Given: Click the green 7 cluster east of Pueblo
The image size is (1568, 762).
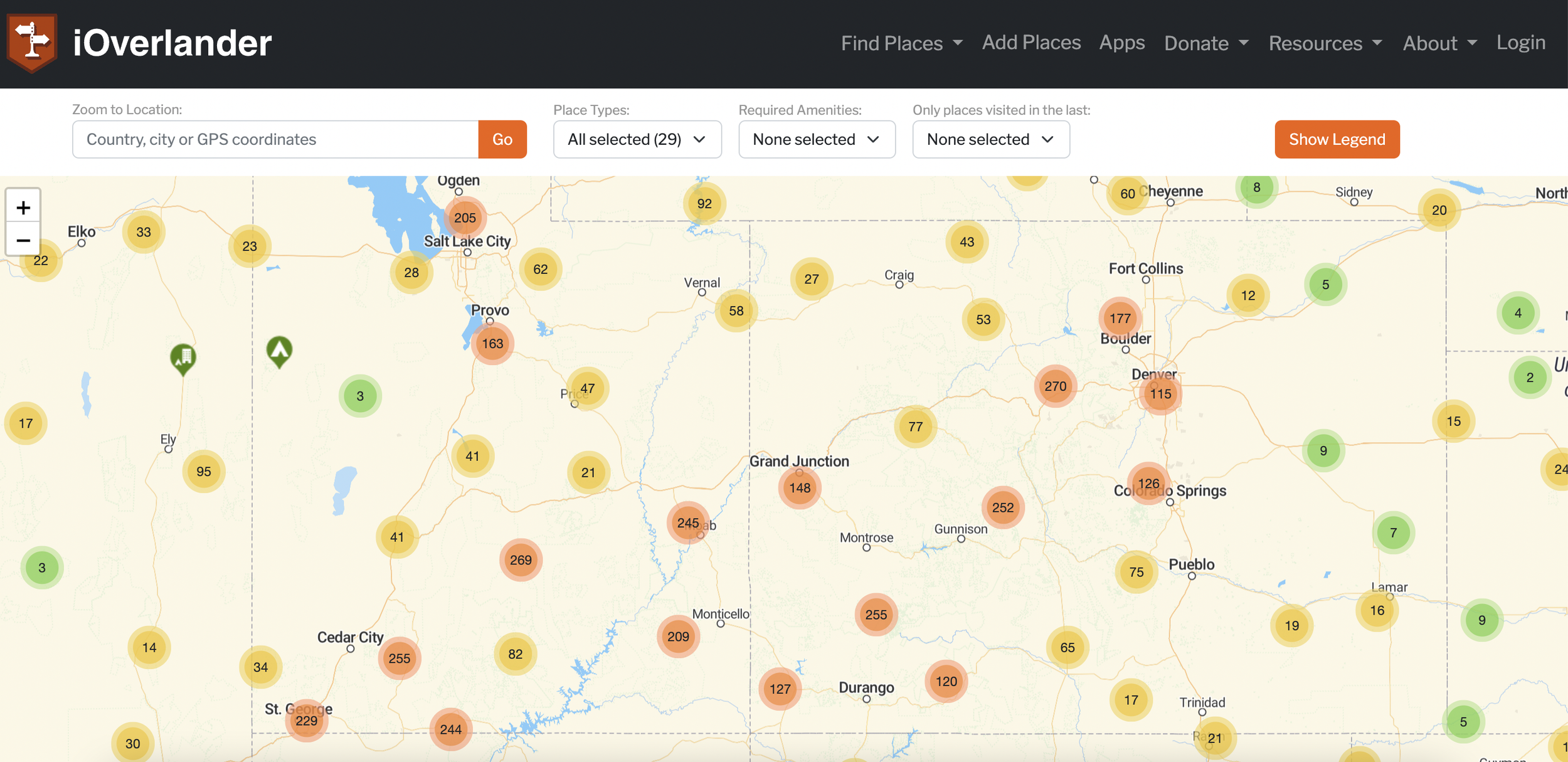Looking at the screenshot, I should 1393,532.
